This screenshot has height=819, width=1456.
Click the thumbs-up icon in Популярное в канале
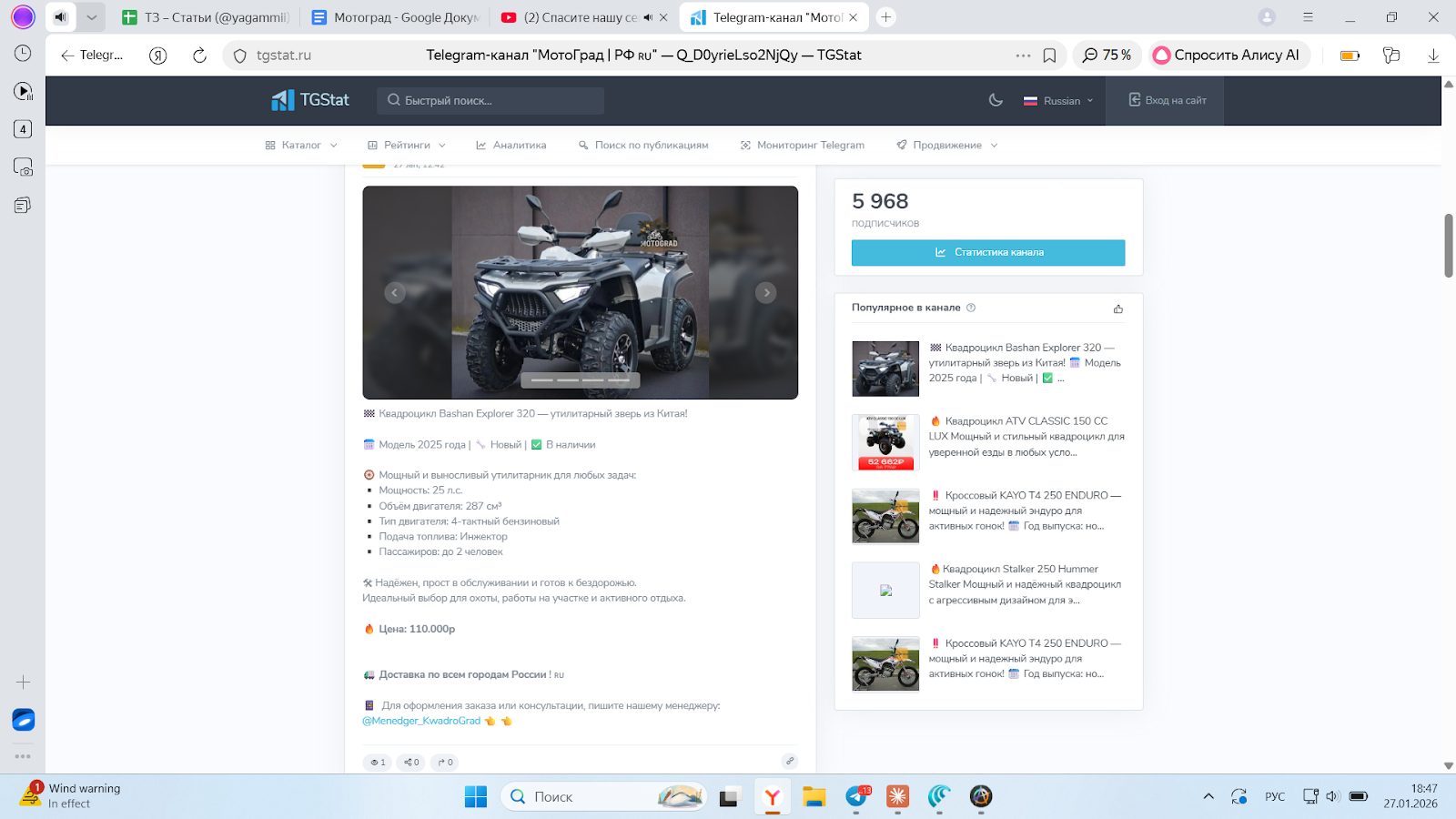pyautogui.click(x=1118, y=308)
